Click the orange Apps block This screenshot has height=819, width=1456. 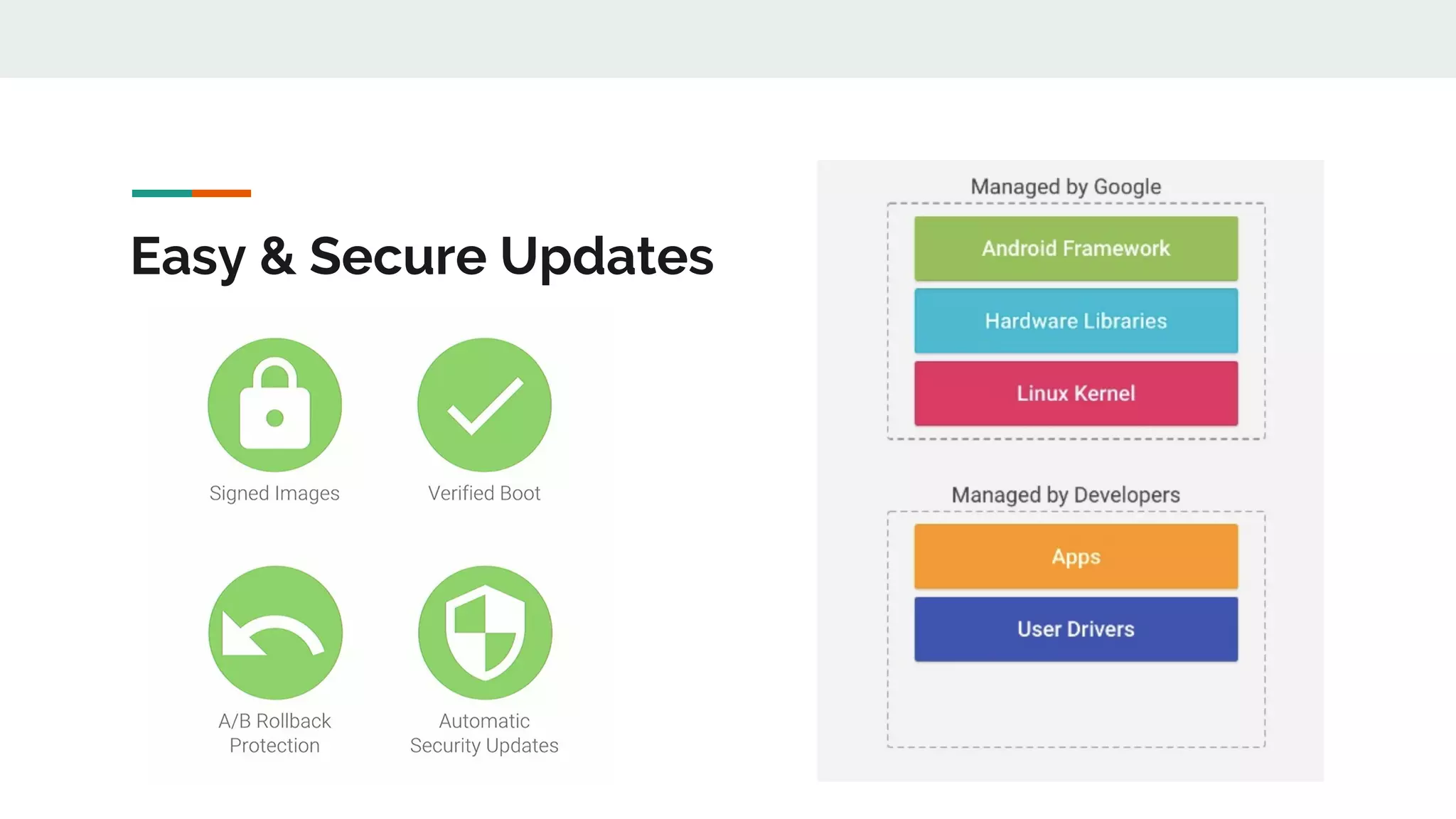click(x=1076, y=557)
